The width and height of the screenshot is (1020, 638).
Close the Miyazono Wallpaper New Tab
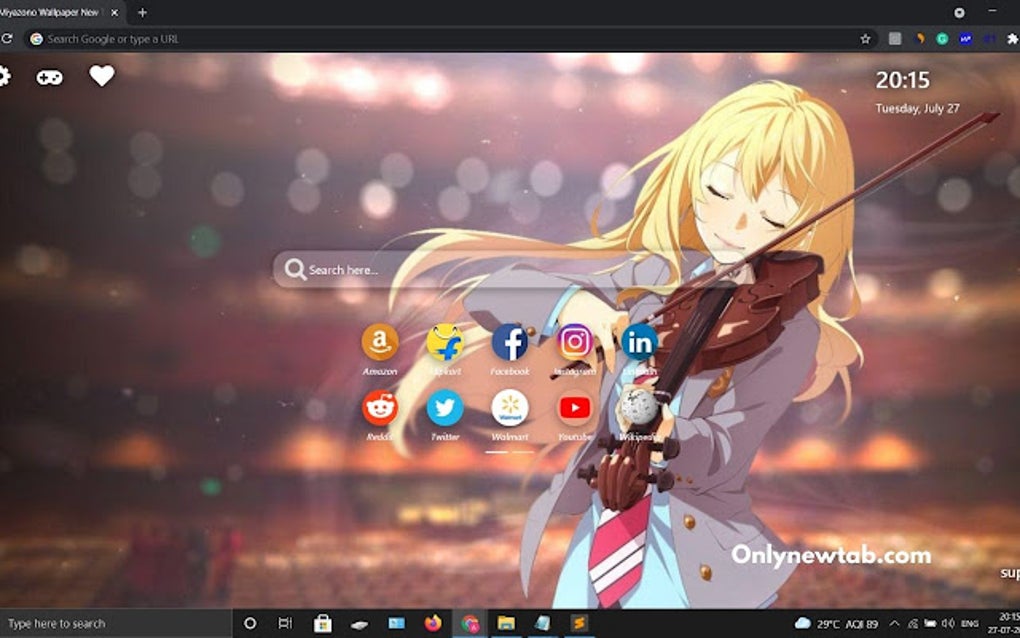coord(114,12)
